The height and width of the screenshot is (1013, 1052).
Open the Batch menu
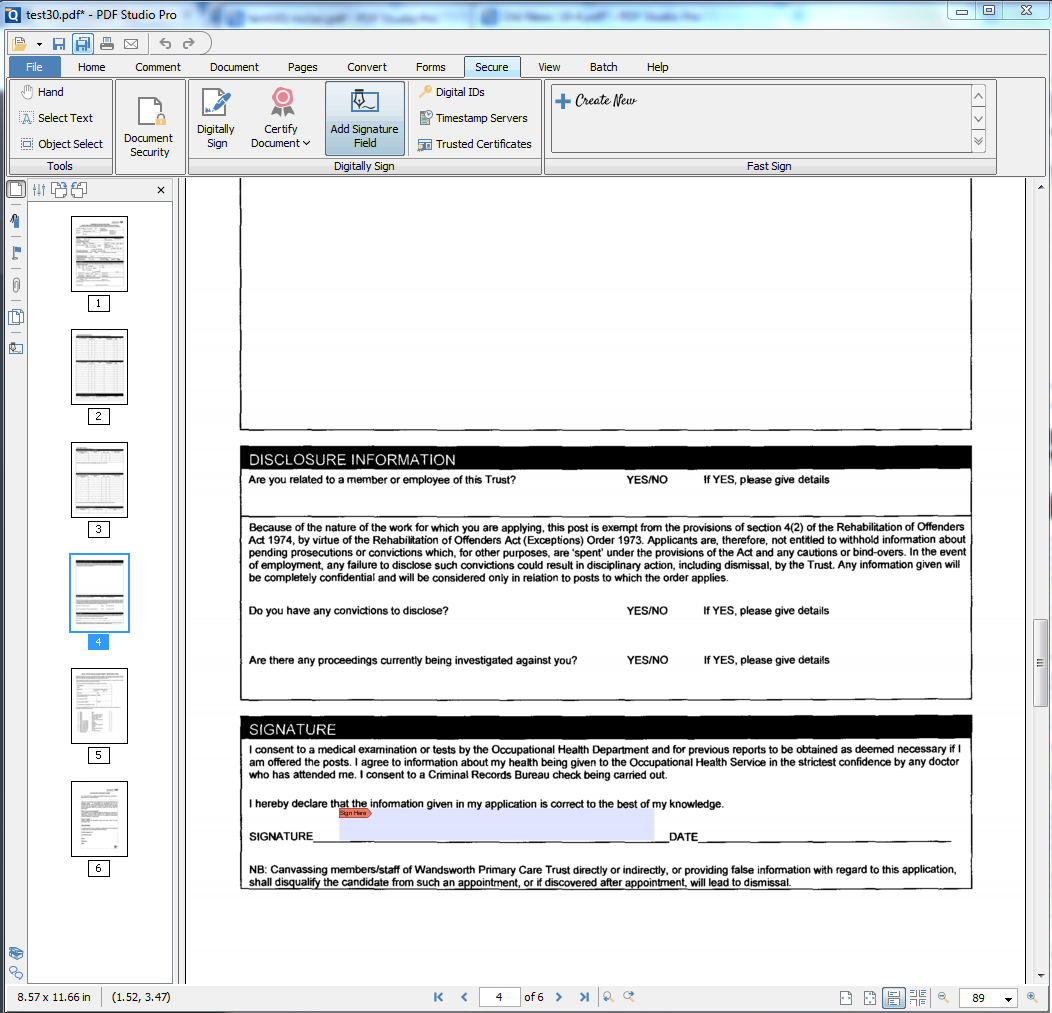click(x=603, y=67)
